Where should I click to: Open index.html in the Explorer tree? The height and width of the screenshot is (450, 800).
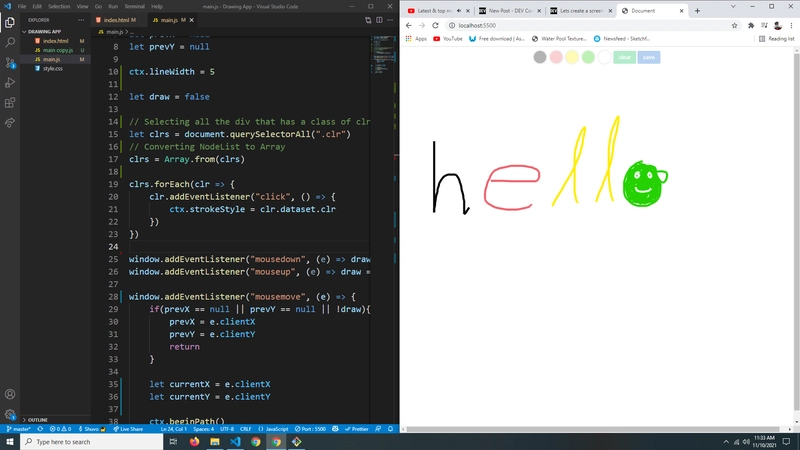[x=56, y=41]
